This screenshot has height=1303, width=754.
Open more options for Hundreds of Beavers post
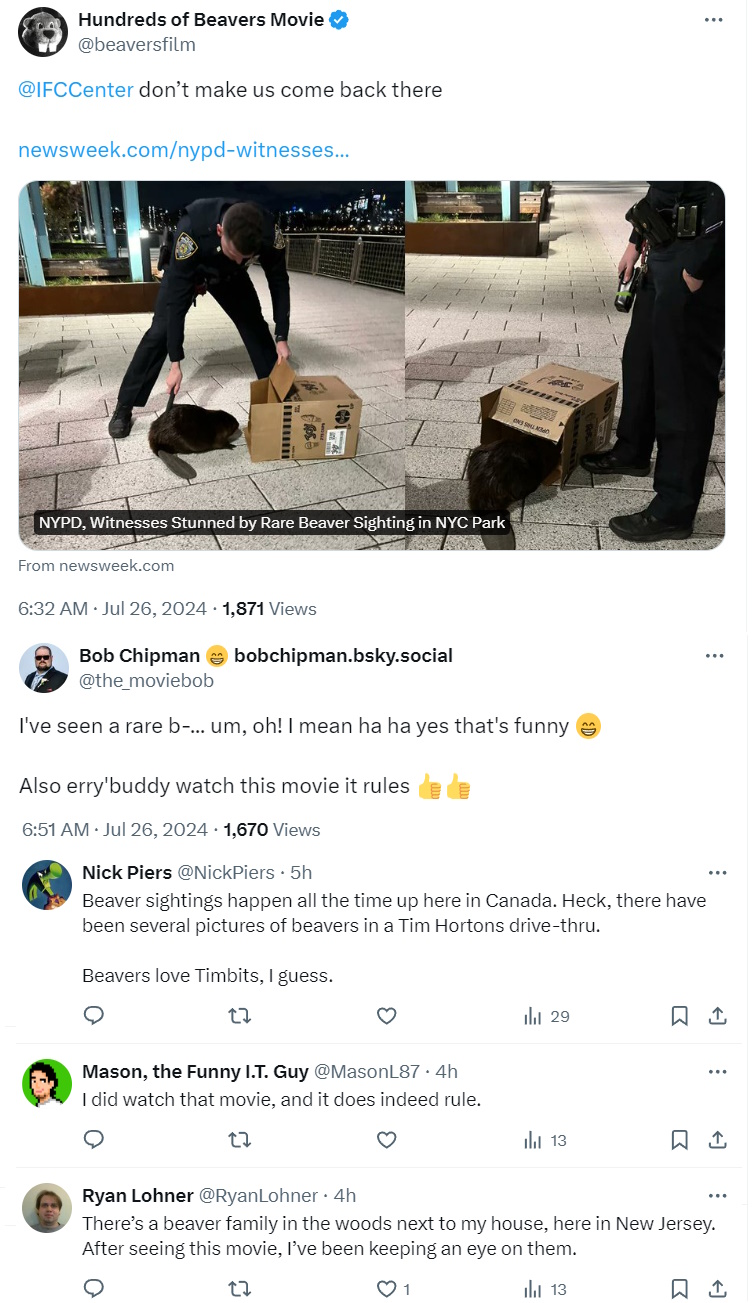pyautogui.click(x=713, y=20)
